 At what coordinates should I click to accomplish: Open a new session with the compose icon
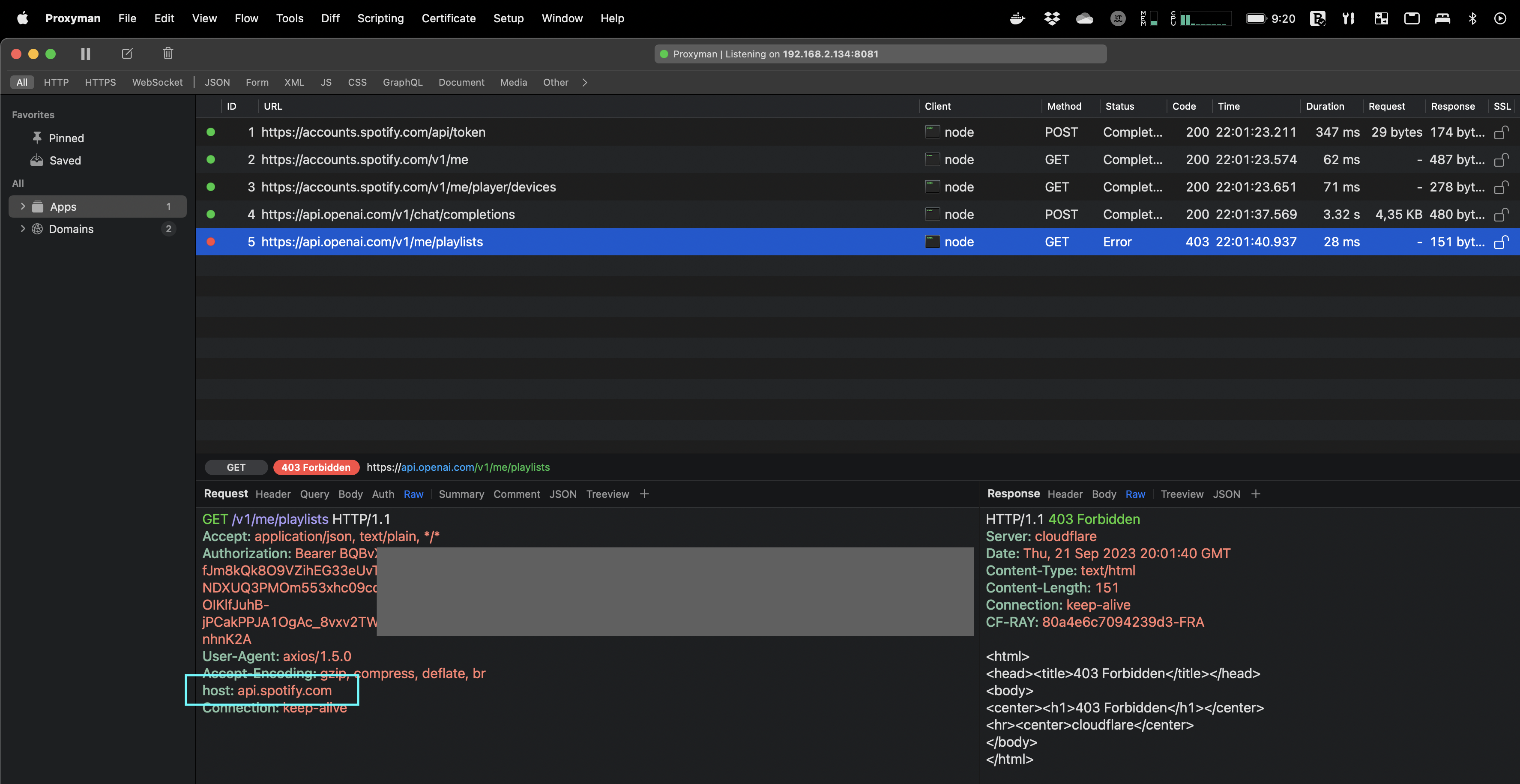tap(127, 54)
